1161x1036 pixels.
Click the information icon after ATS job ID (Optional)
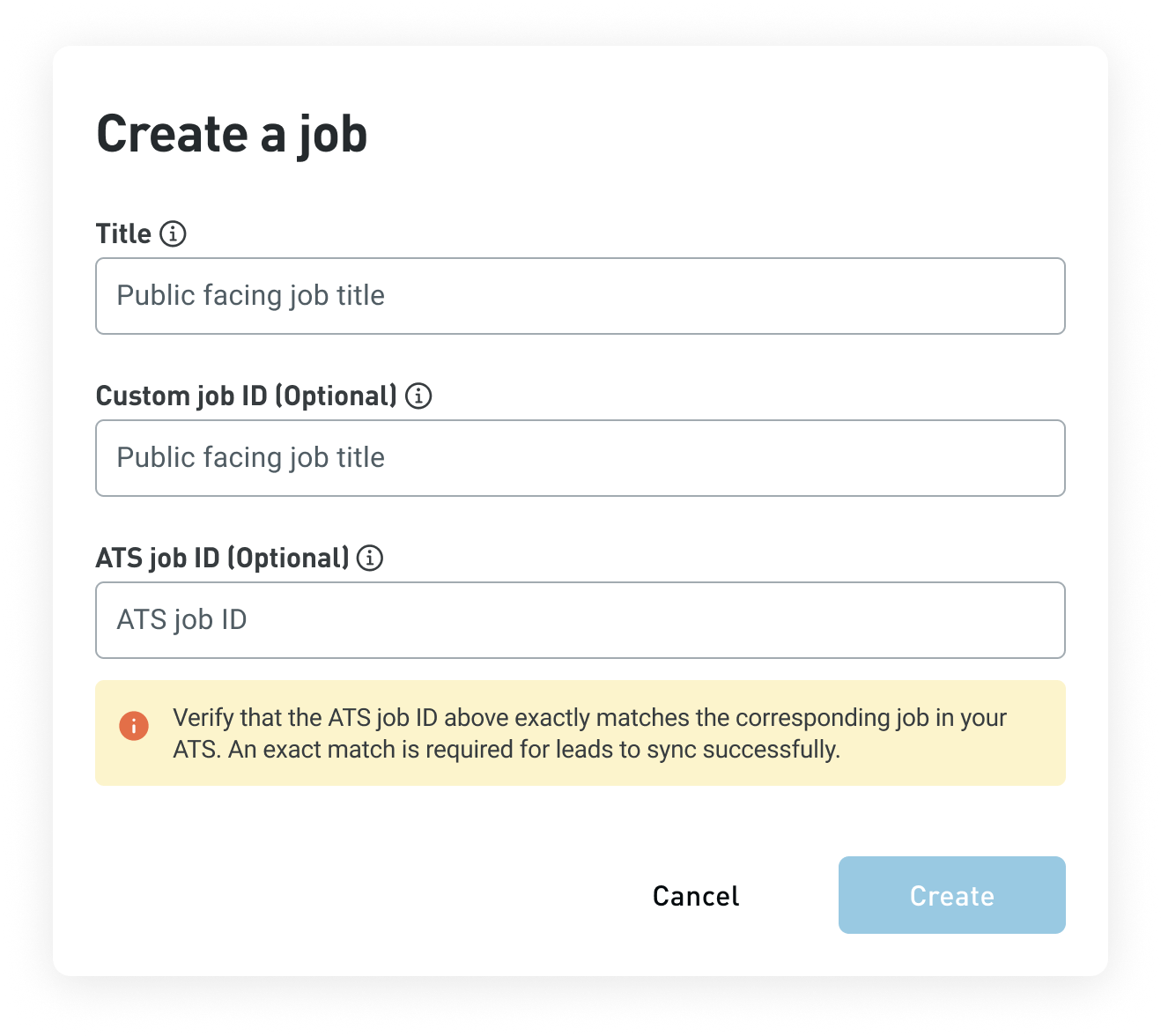point(371,558)
